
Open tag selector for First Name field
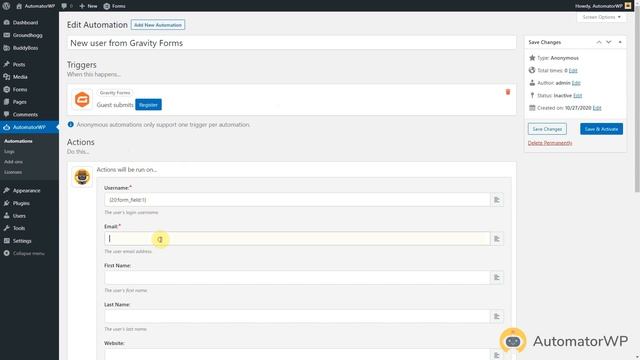497,278
